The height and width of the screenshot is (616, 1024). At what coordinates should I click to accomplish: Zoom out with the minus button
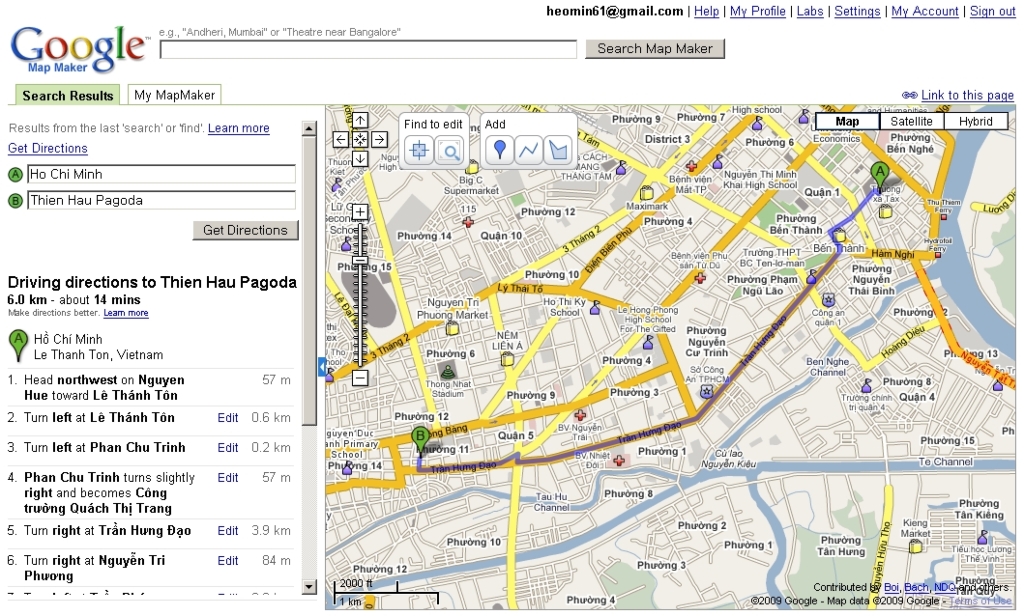pyautogui.click(x=360, y=377)
